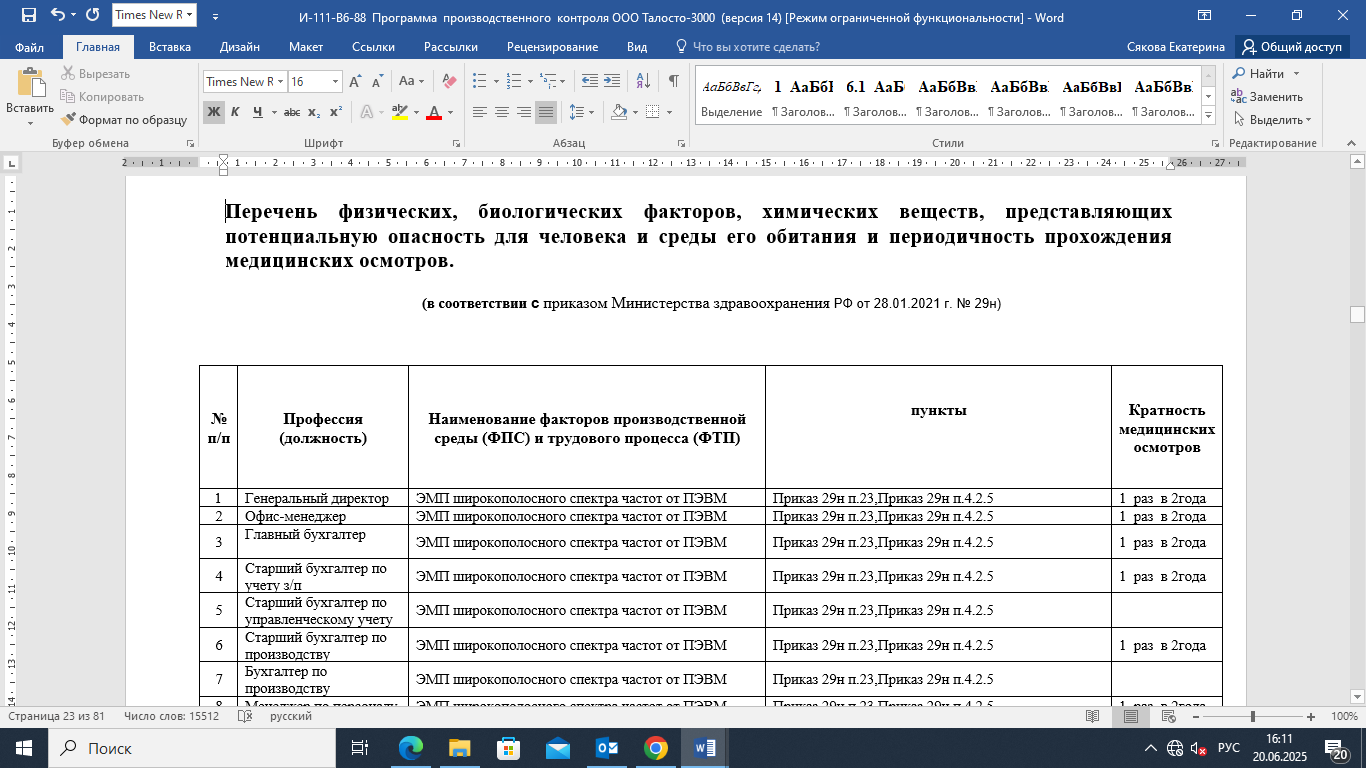The height and width of the screenshot is (768, 1366).
Task: Clear all formatting with the eraser icon
Action: [449, 82]
